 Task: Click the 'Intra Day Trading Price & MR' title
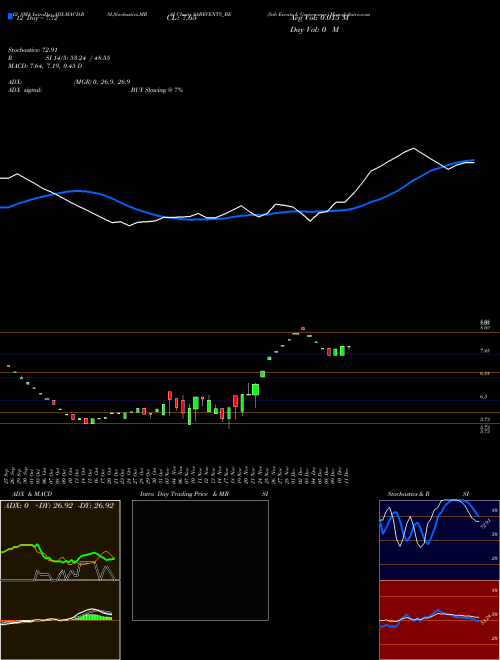184,494
